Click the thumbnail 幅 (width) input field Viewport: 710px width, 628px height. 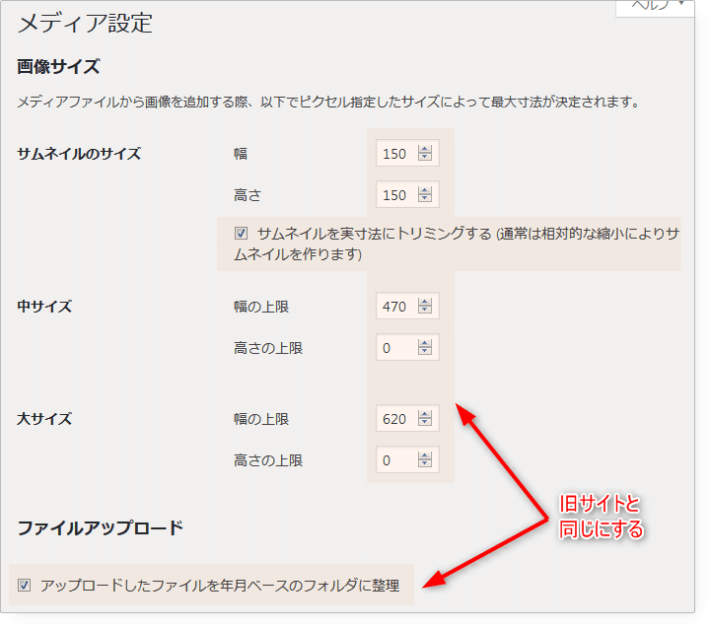coord(396,154)
